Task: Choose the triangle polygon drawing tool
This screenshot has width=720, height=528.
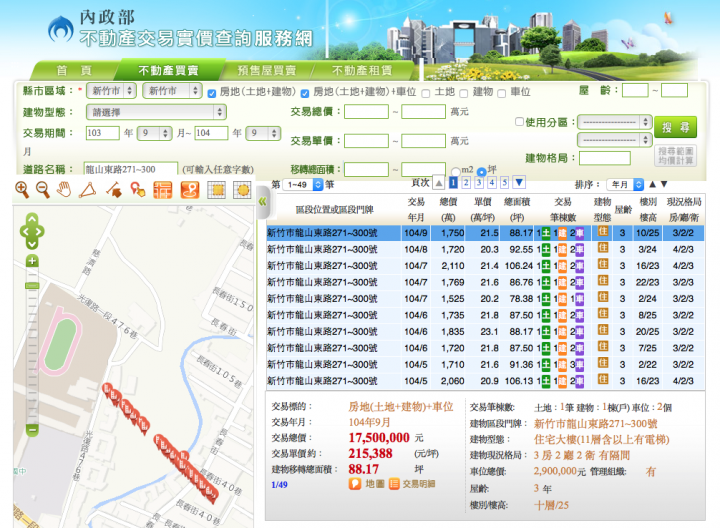Action: click(x=87, y=190)
